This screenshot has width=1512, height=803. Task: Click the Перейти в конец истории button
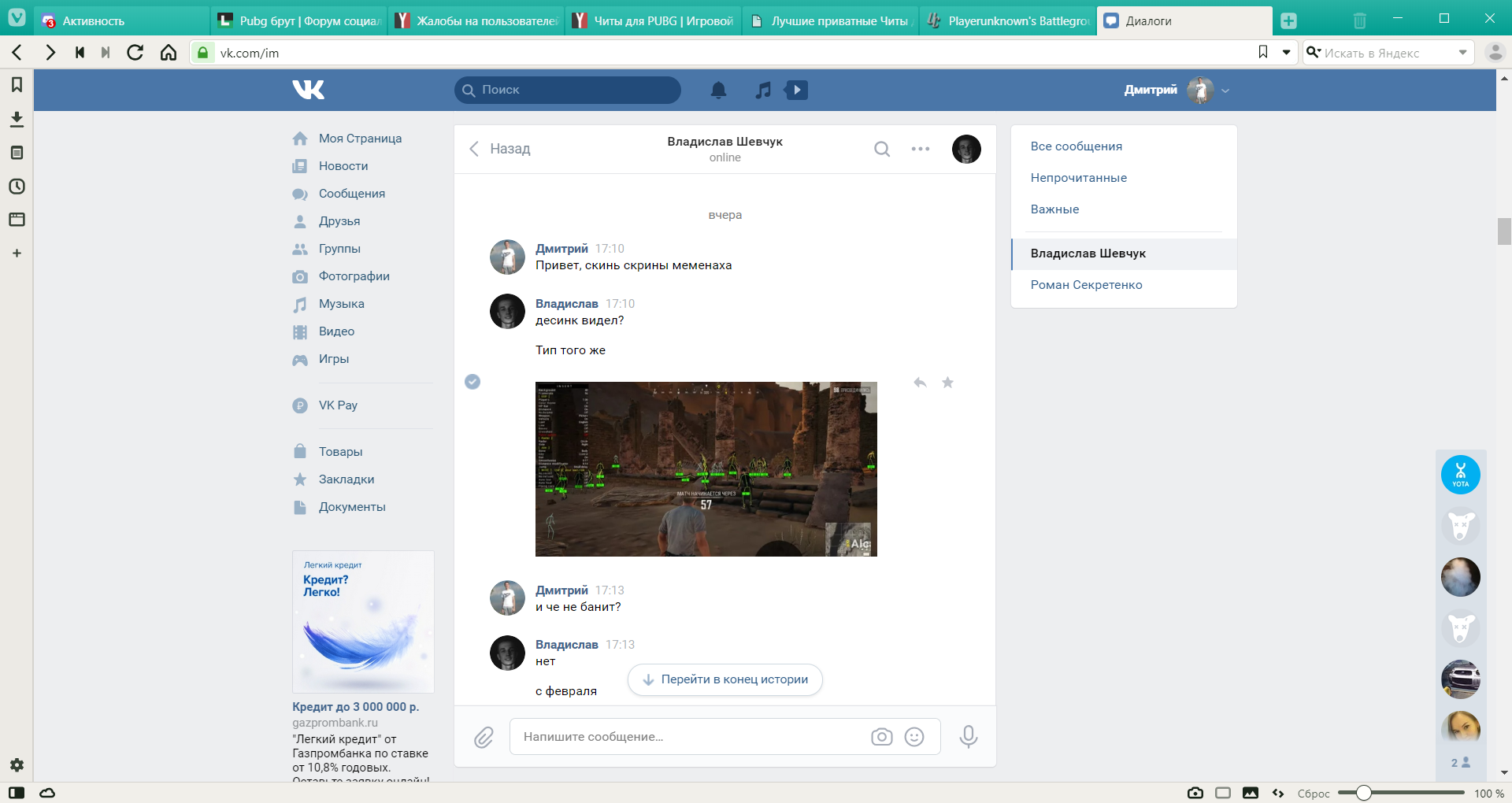725,679
